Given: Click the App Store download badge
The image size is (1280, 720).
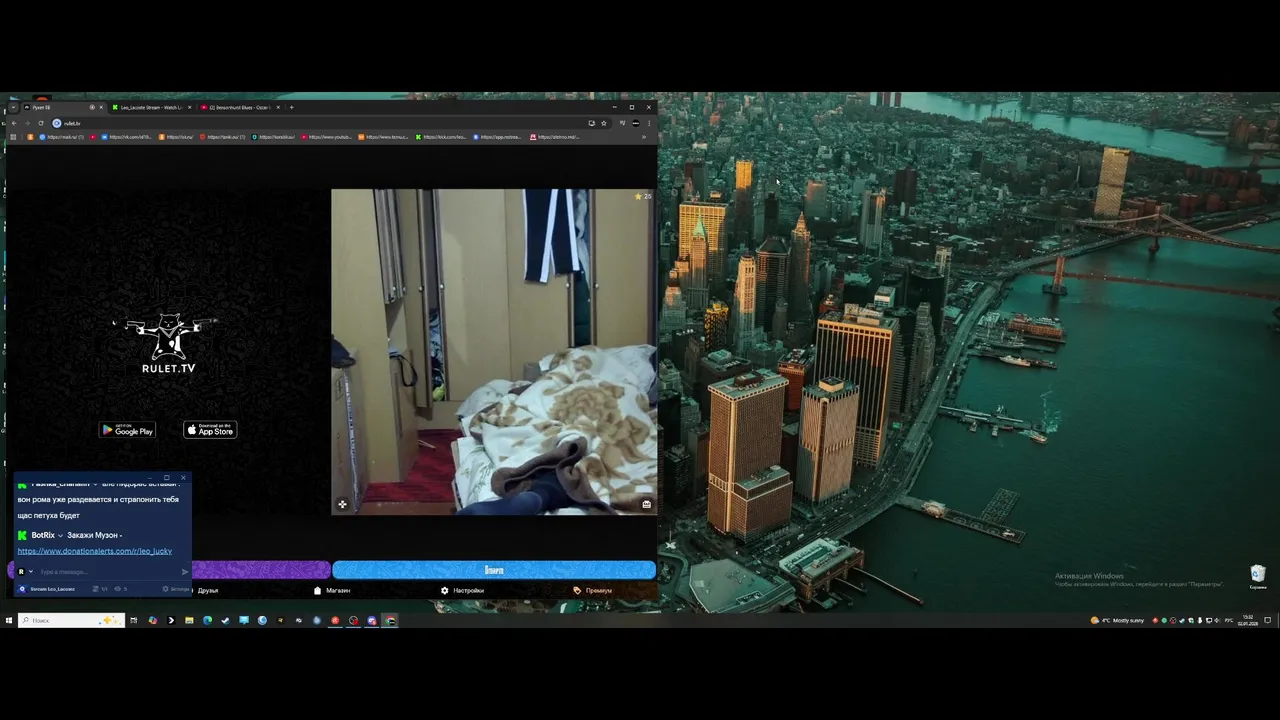Looking at the screenshot, I should [210, 430].
